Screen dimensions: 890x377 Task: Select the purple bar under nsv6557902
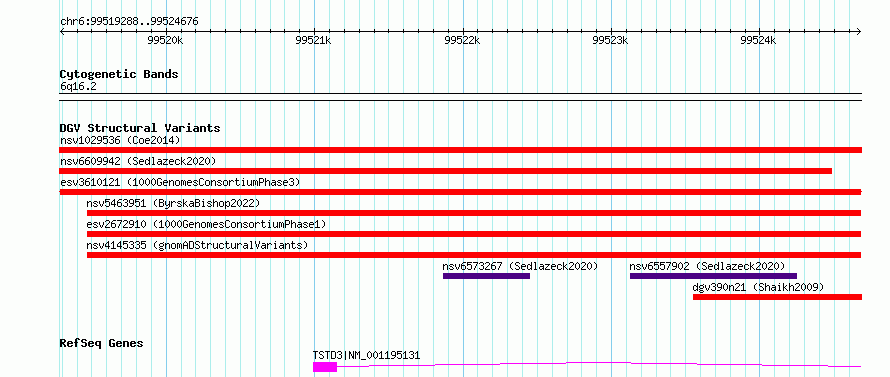713,276
